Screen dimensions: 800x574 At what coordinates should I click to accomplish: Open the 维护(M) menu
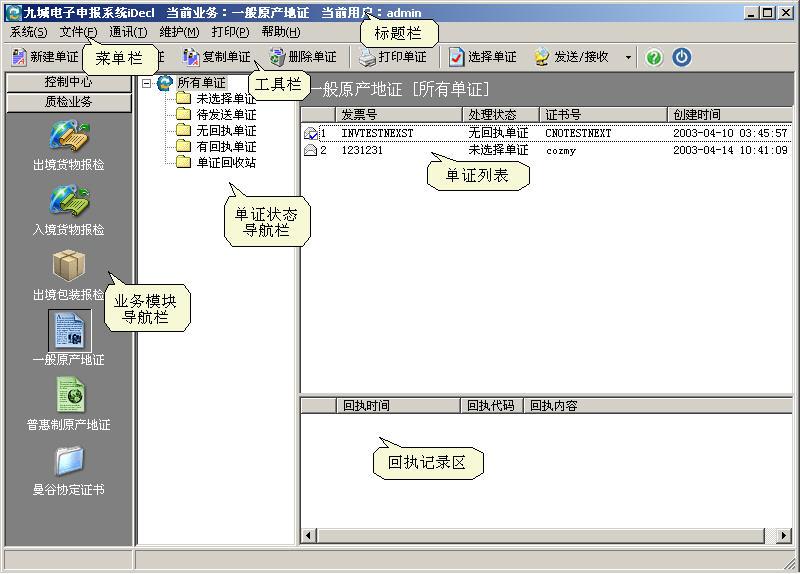(178, 32)
